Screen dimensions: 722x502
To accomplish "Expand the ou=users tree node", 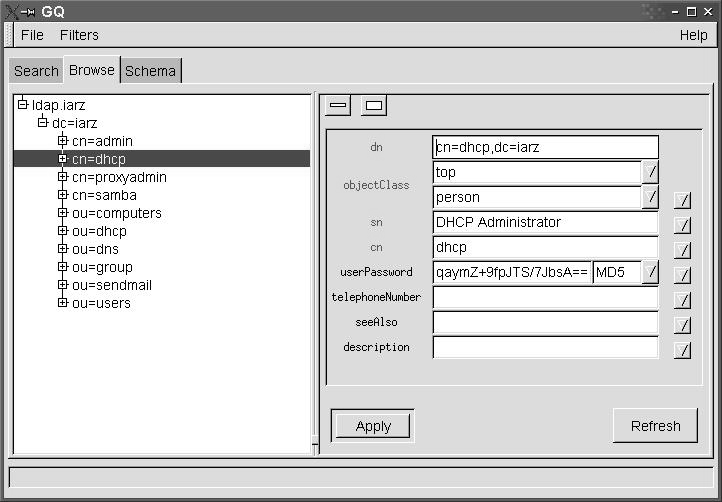I will (62, 303).
